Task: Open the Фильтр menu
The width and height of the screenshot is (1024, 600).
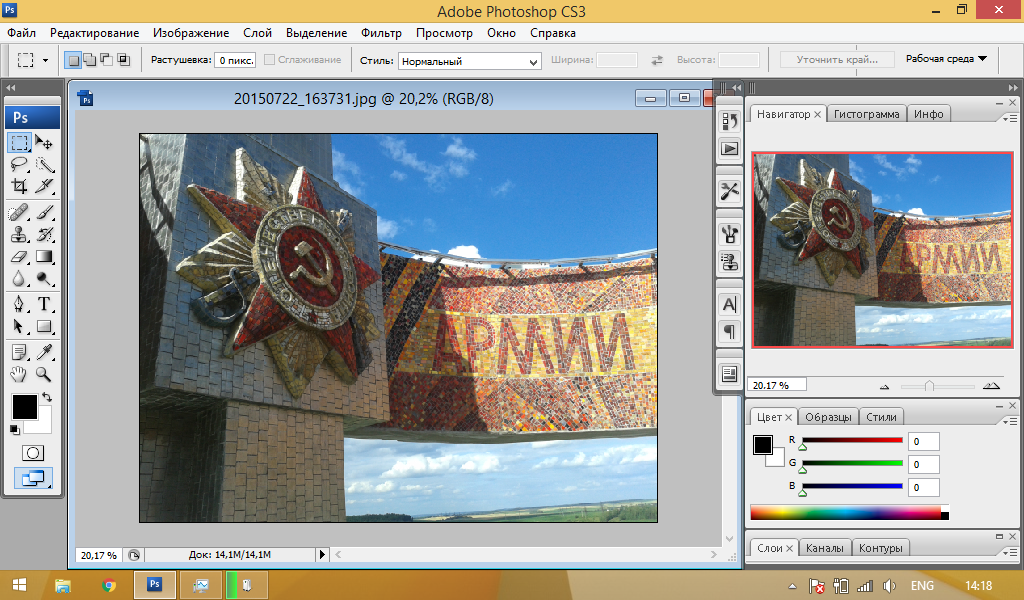Action: [381, 33]
